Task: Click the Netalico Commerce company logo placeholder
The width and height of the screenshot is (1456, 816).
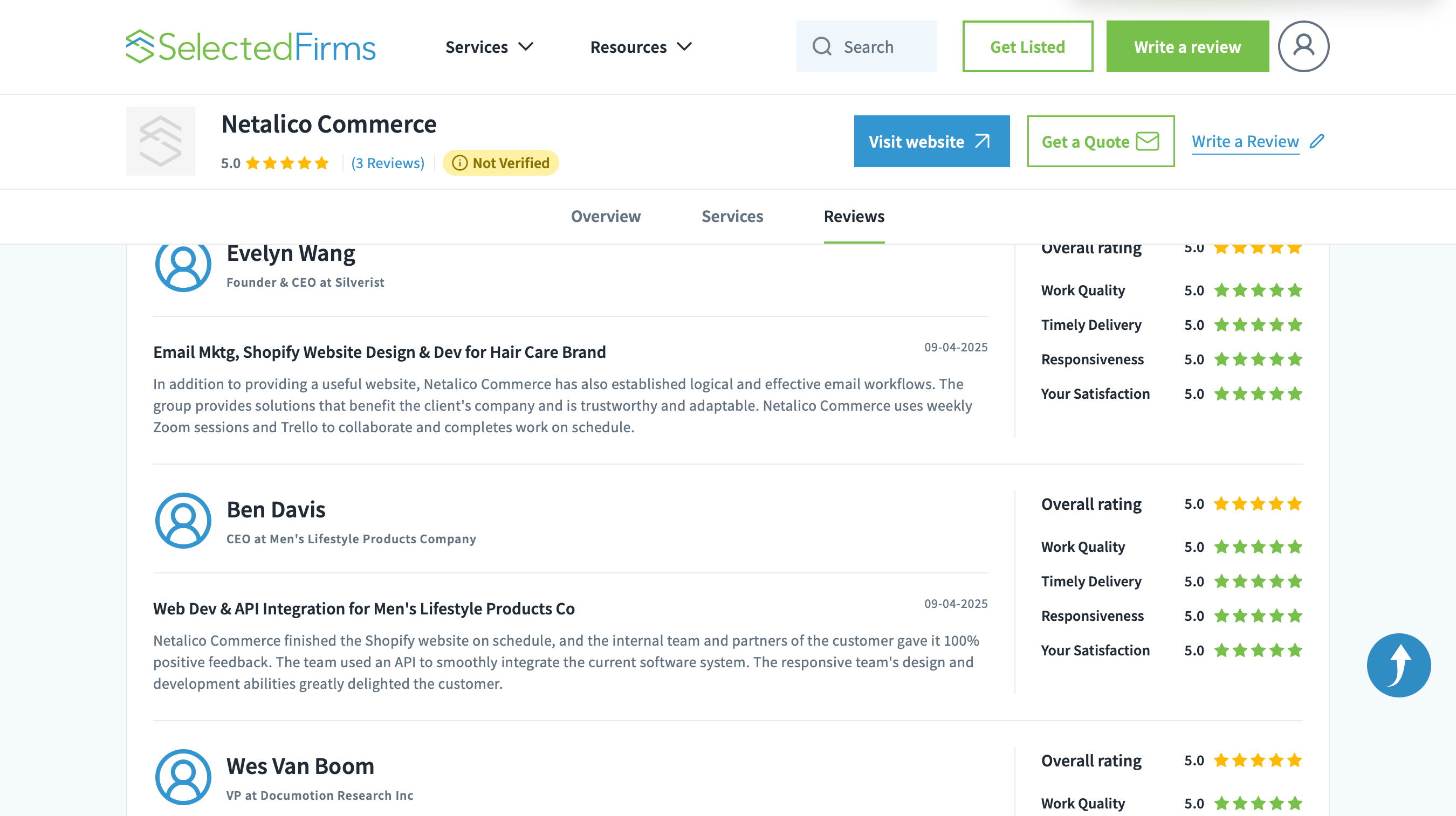Action: tap(161, 141)
